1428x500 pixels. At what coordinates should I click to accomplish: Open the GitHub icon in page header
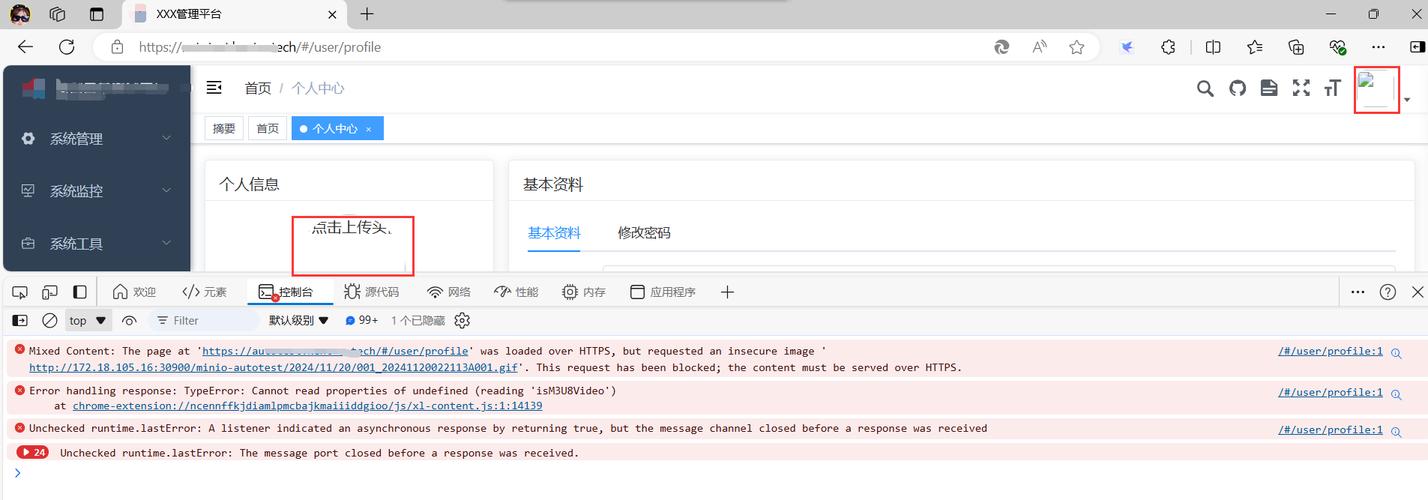click(x=1237, y=88)
